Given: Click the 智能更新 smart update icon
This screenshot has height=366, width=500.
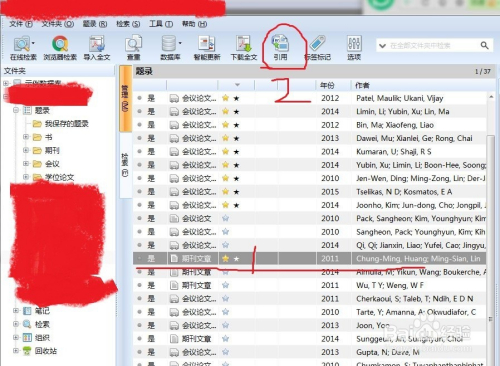Looking at the screenshot, I should (207, 44).
